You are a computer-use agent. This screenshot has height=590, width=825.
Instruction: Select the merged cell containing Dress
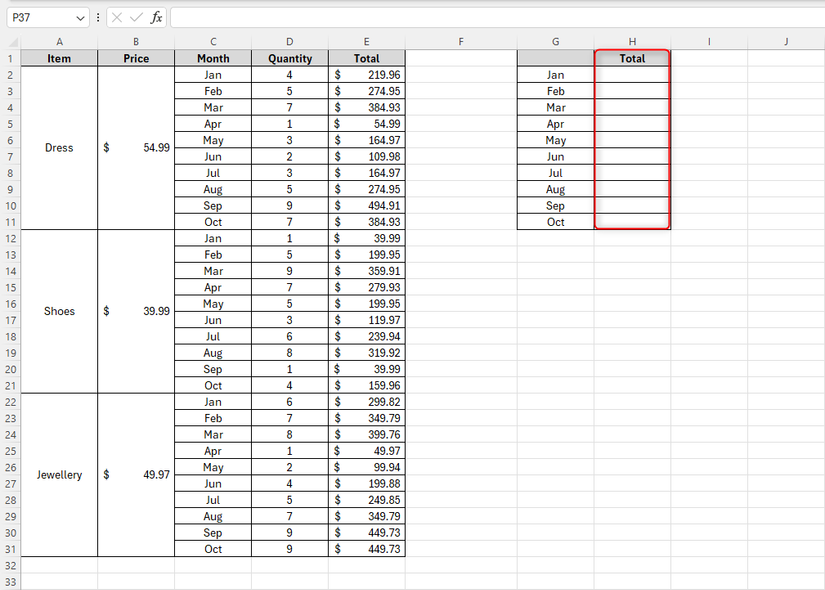click(x=59, y=147)
